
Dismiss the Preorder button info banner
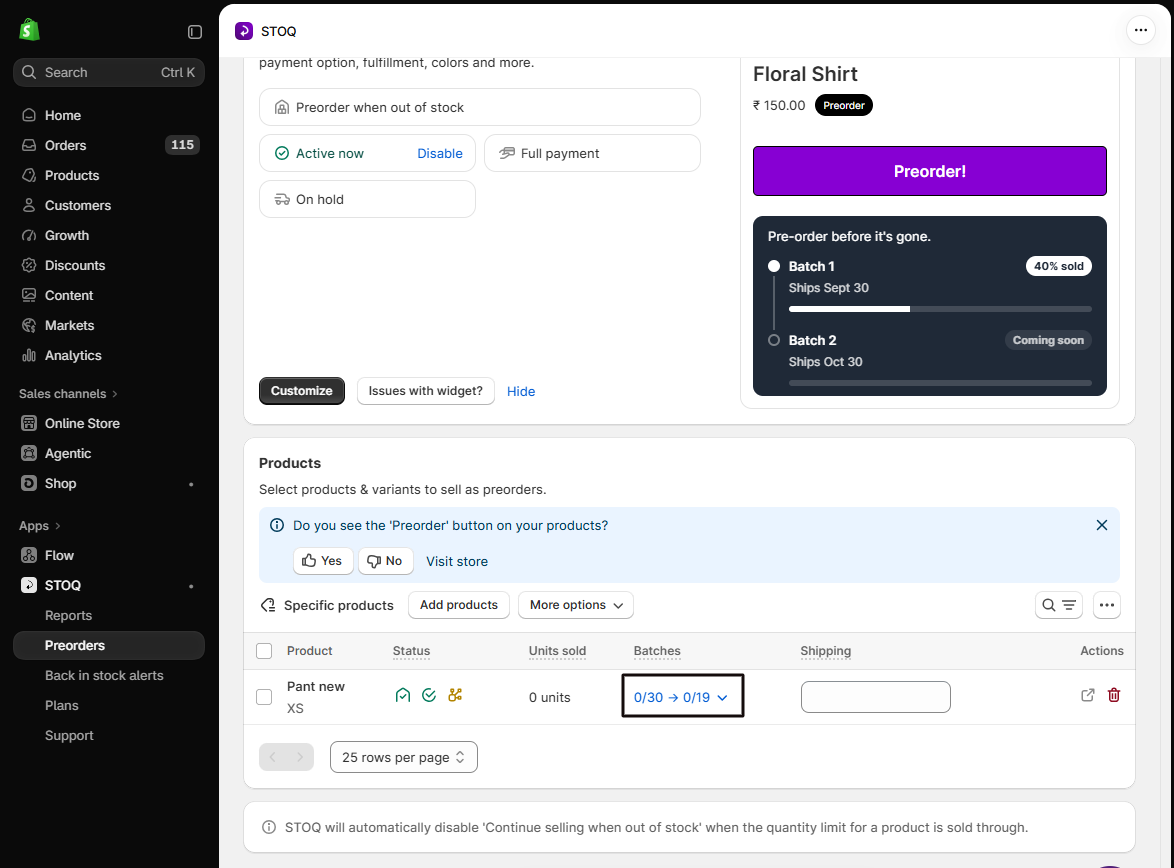tap(1101, 525)
